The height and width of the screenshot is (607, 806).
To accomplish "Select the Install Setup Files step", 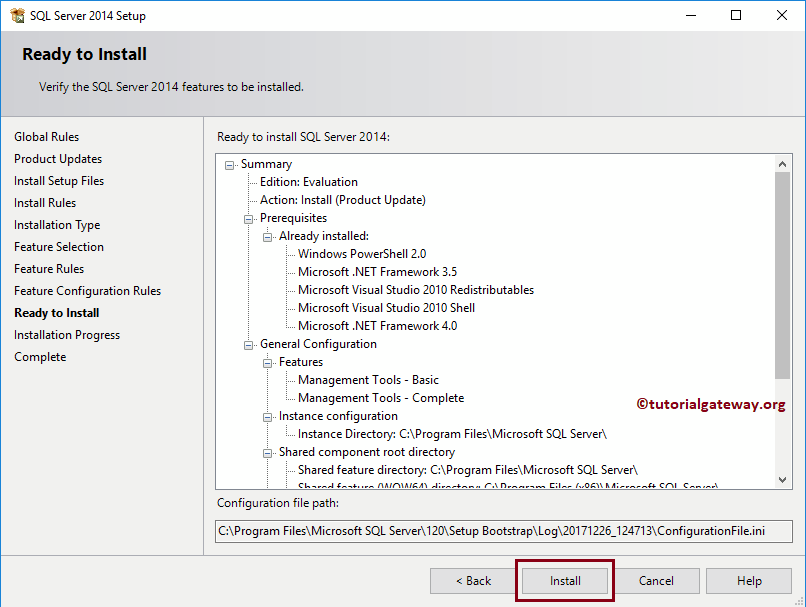I will pos(59,181).
